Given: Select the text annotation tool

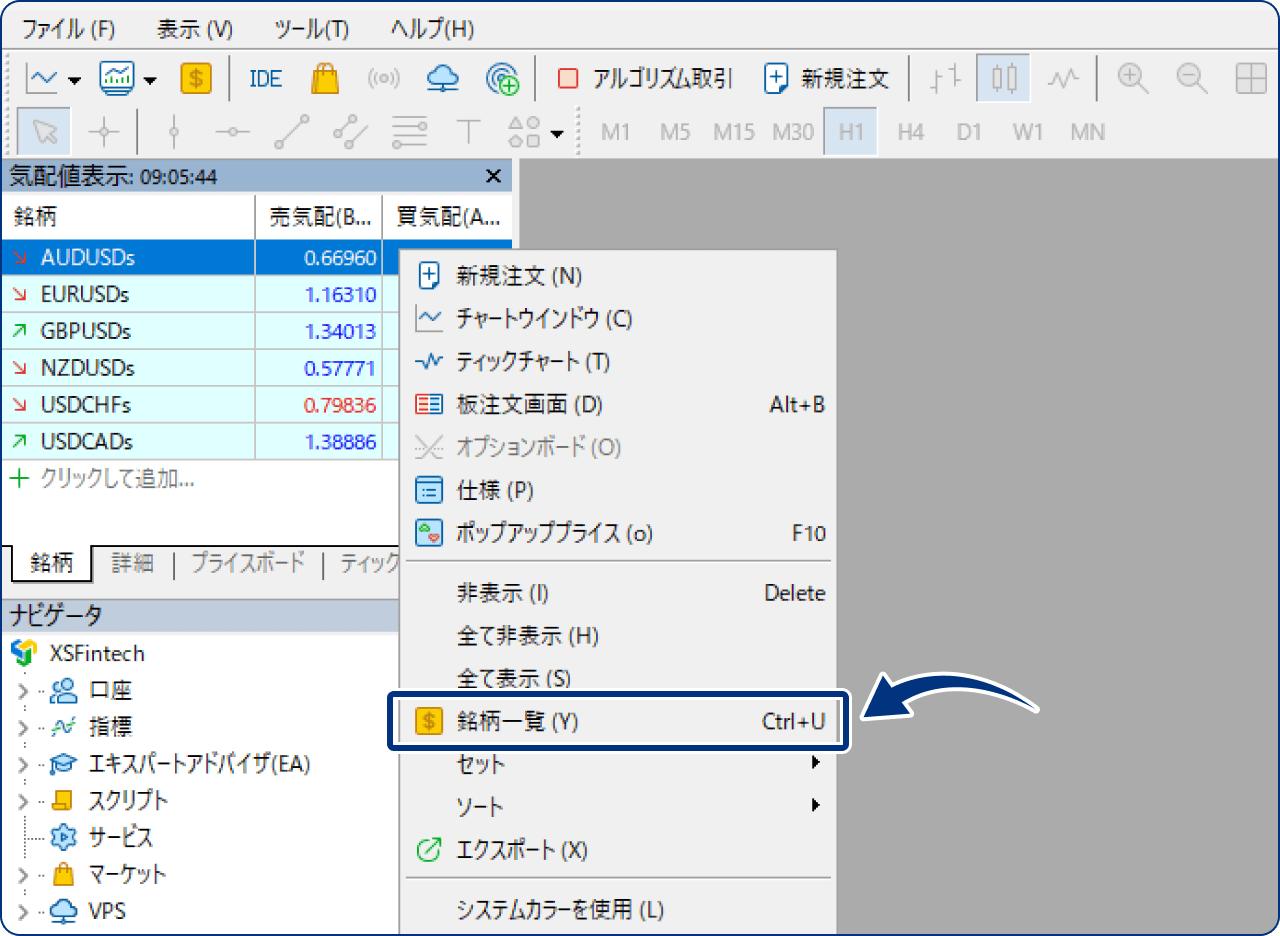Looking at the screenshot, I should click(468, 131).
